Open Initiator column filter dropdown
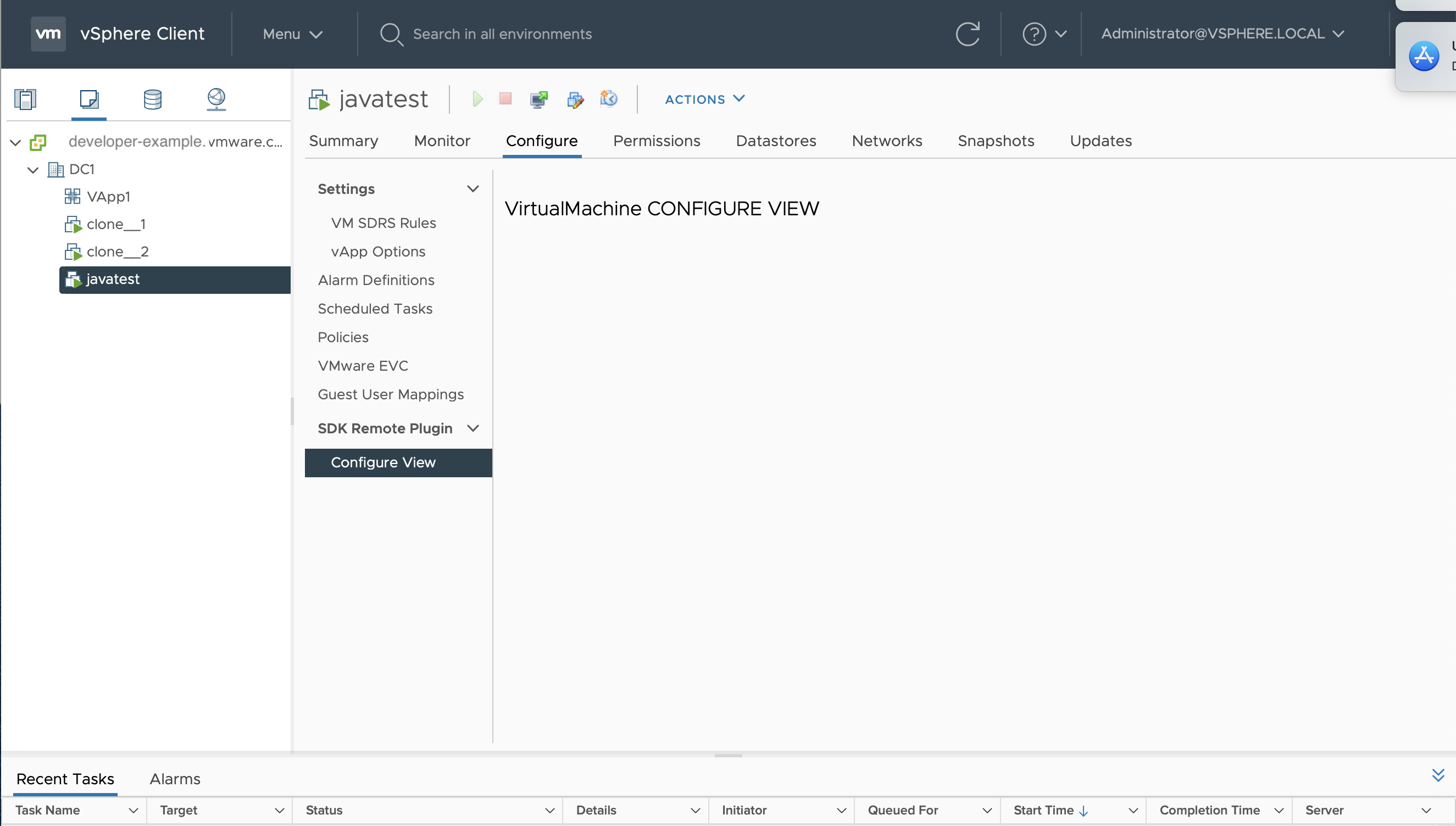Viewport: 1456px width, 826px height. (842, 811)
